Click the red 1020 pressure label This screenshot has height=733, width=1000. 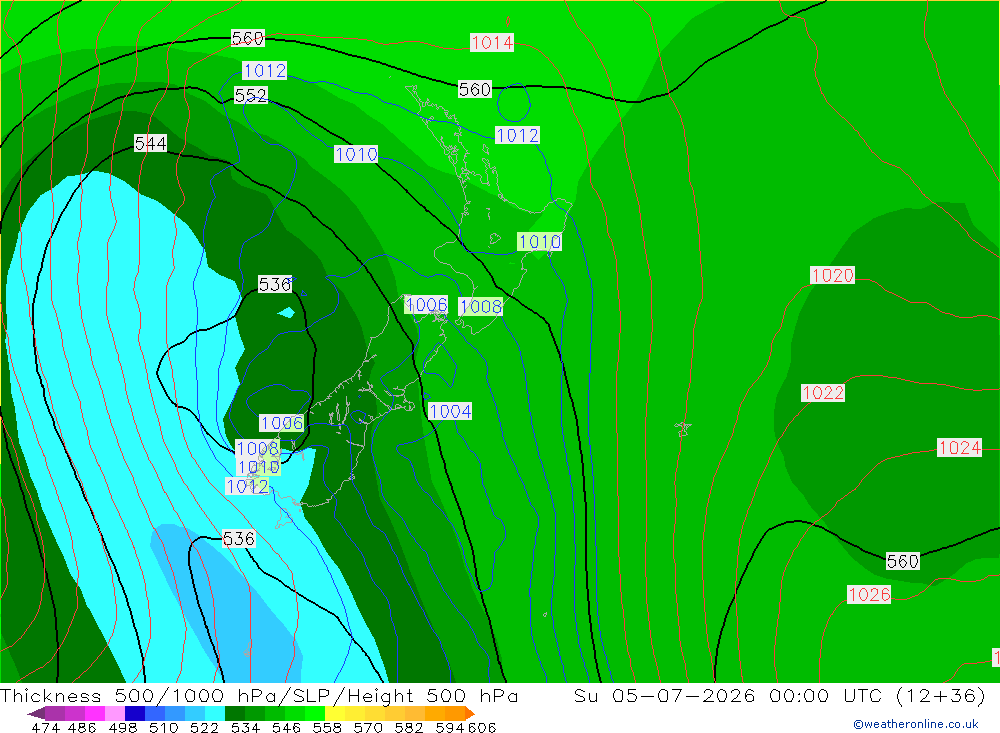(832, 275)
